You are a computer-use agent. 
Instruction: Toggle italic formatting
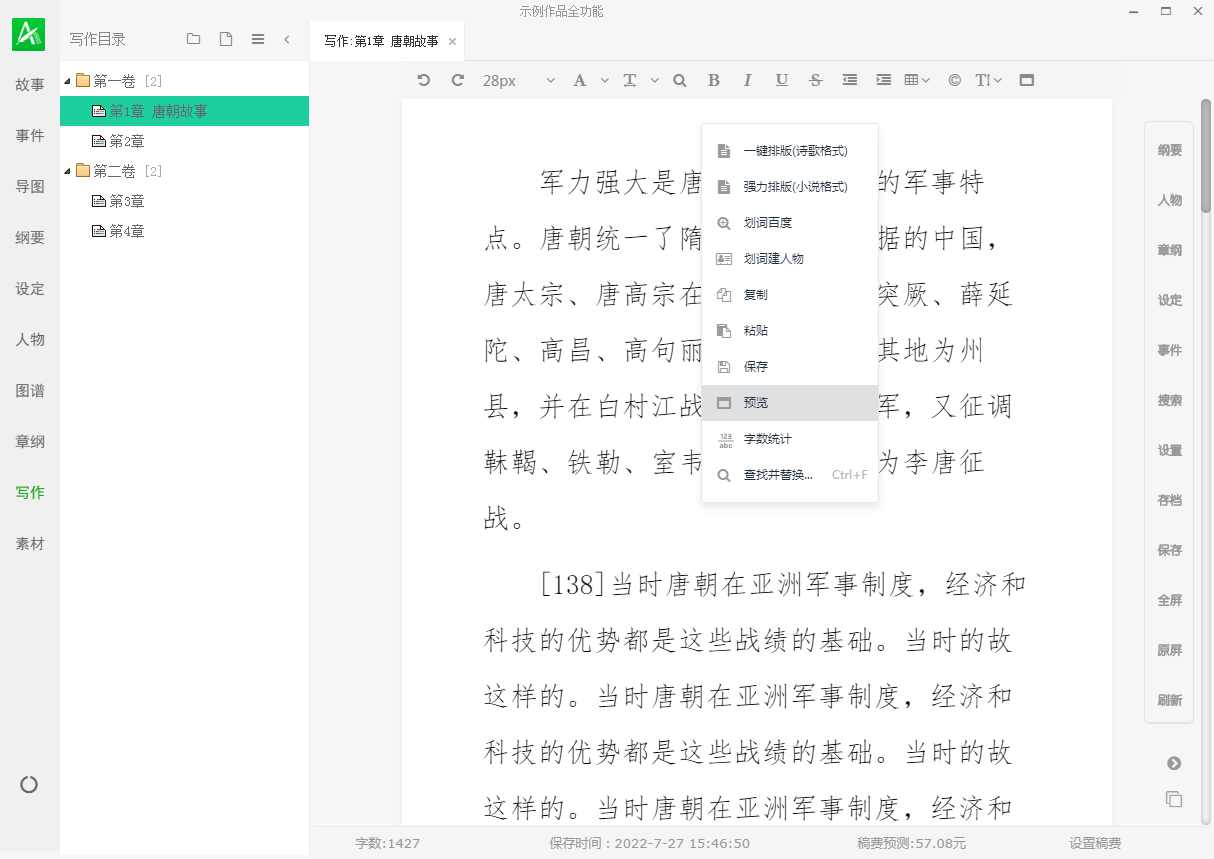click(747, 80)
